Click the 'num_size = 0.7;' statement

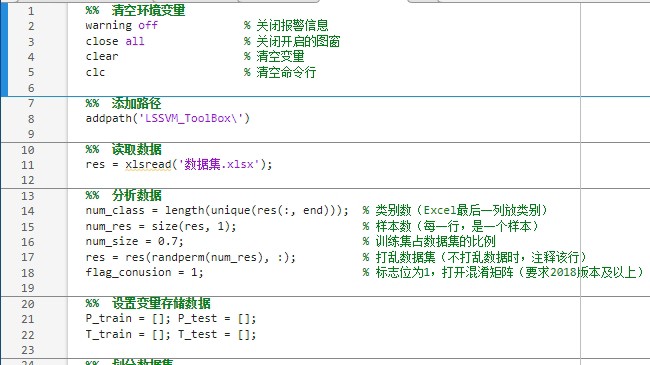(134, 241)
